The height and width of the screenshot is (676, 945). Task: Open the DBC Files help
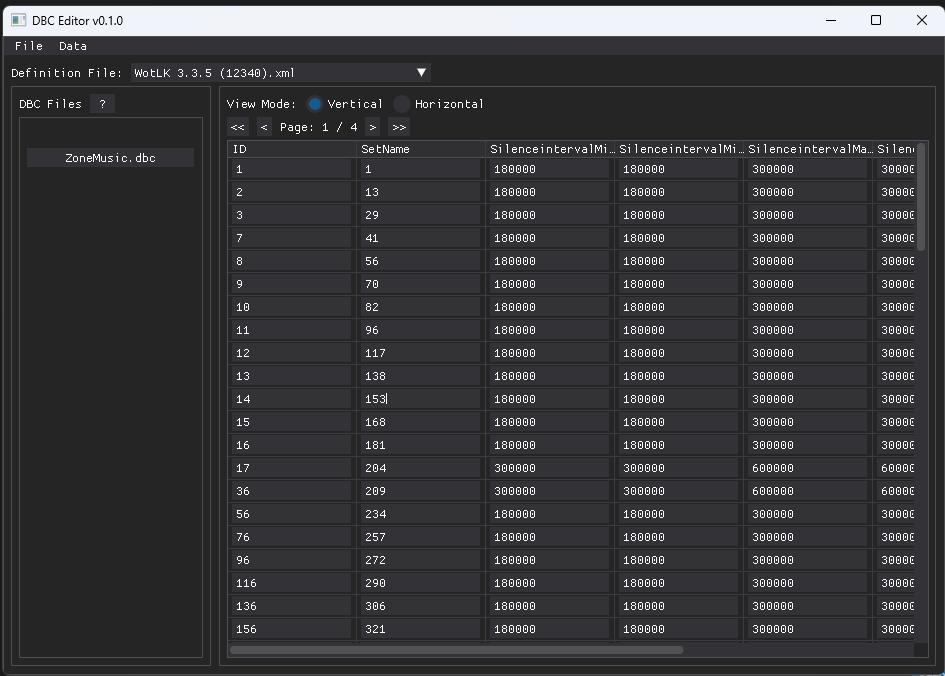click(x=102, y=103)
